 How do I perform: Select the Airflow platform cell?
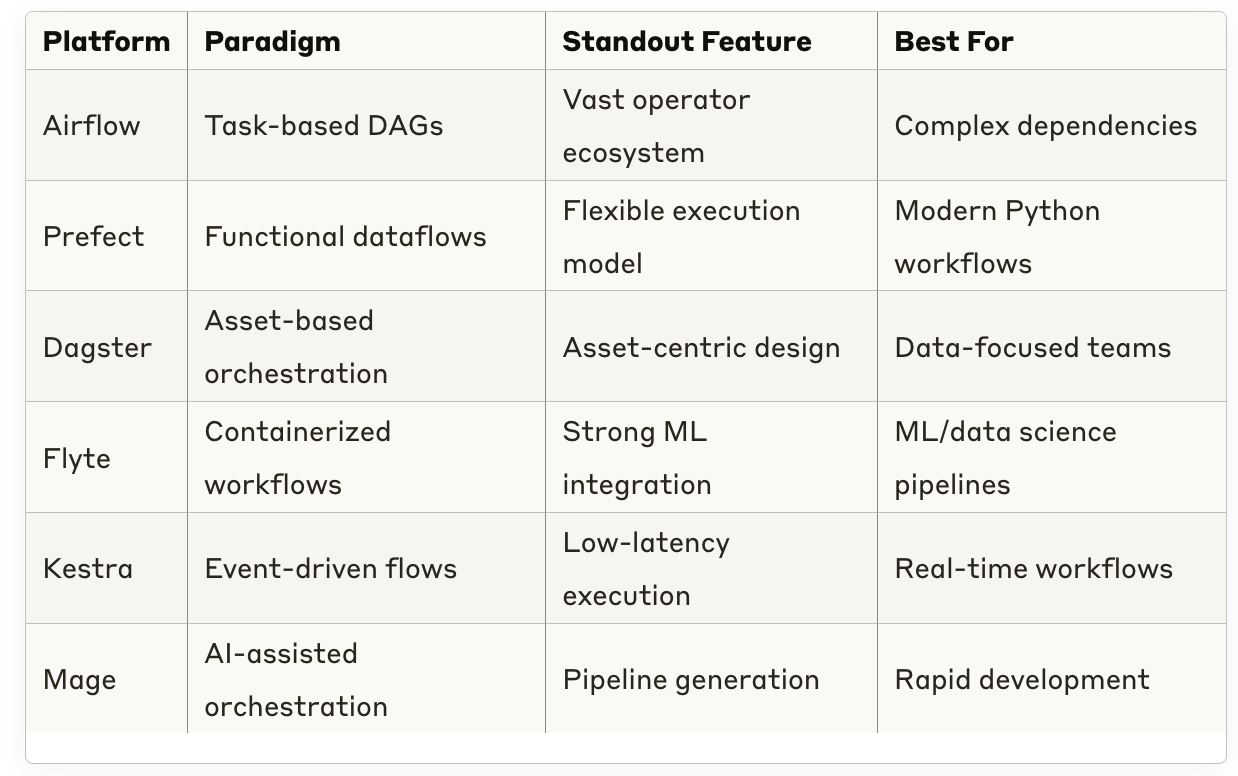pos(91,126)
